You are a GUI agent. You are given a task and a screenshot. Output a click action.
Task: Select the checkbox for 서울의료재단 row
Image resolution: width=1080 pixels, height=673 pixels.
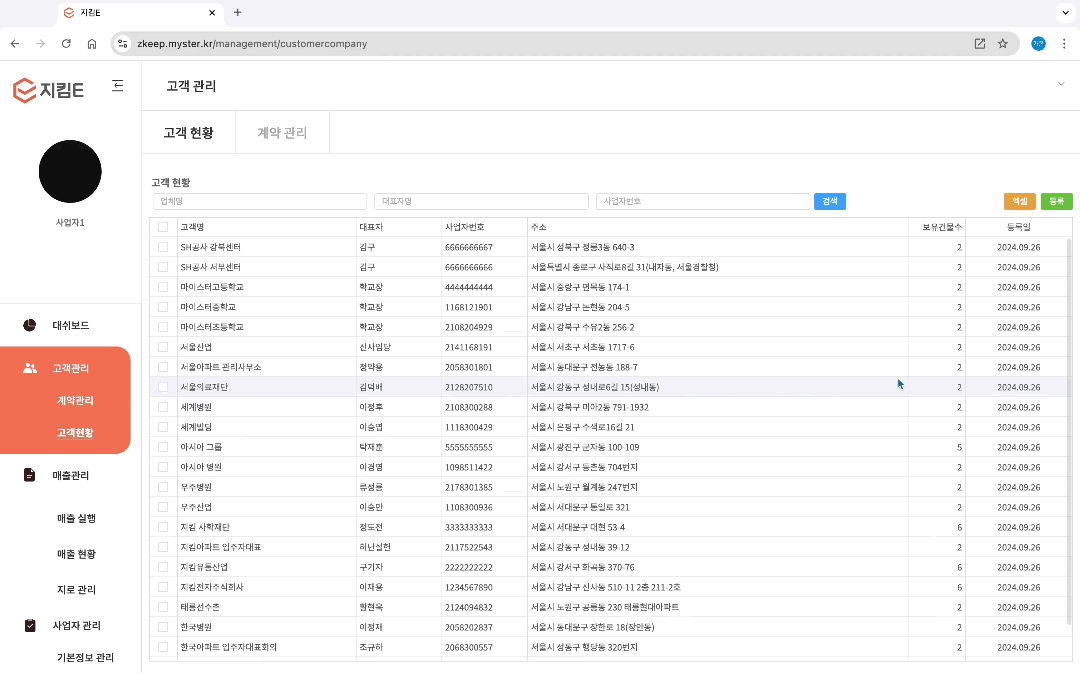(163, 387)
